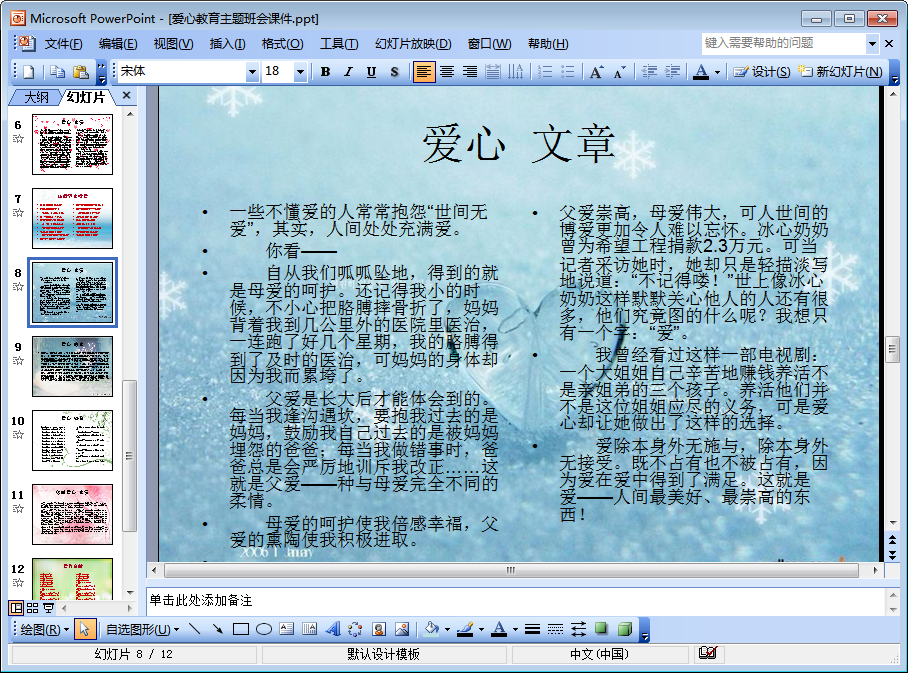Click the Paste clipboard icon
Image resolution: width=908 pixels, height=673 pixels.
click(x=80, y=72)
